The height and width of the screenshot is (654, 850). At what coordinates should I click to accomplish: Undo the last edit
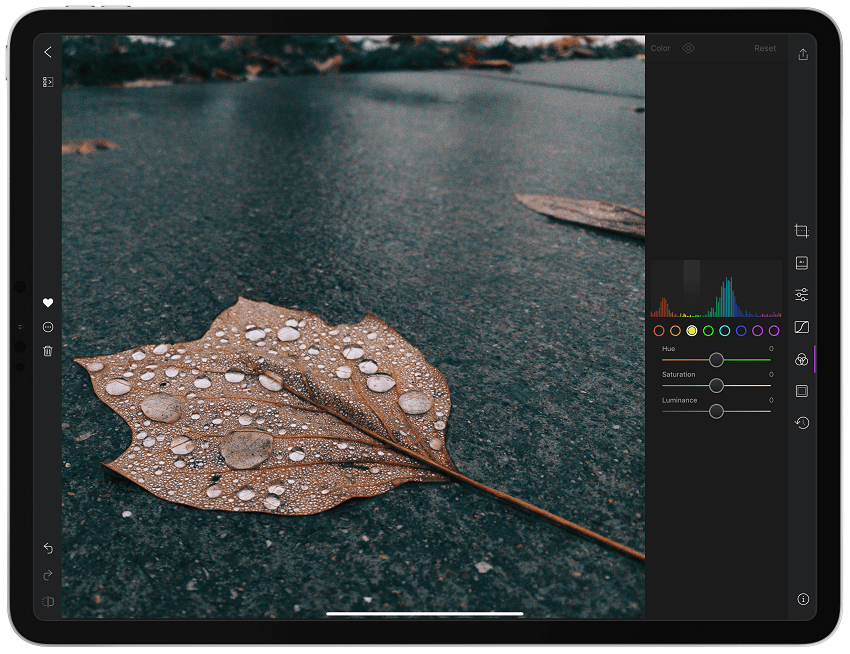47,548
